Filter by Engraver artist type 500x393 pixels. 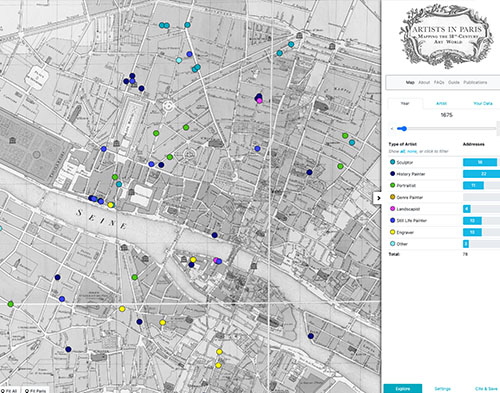coord(405,232)
